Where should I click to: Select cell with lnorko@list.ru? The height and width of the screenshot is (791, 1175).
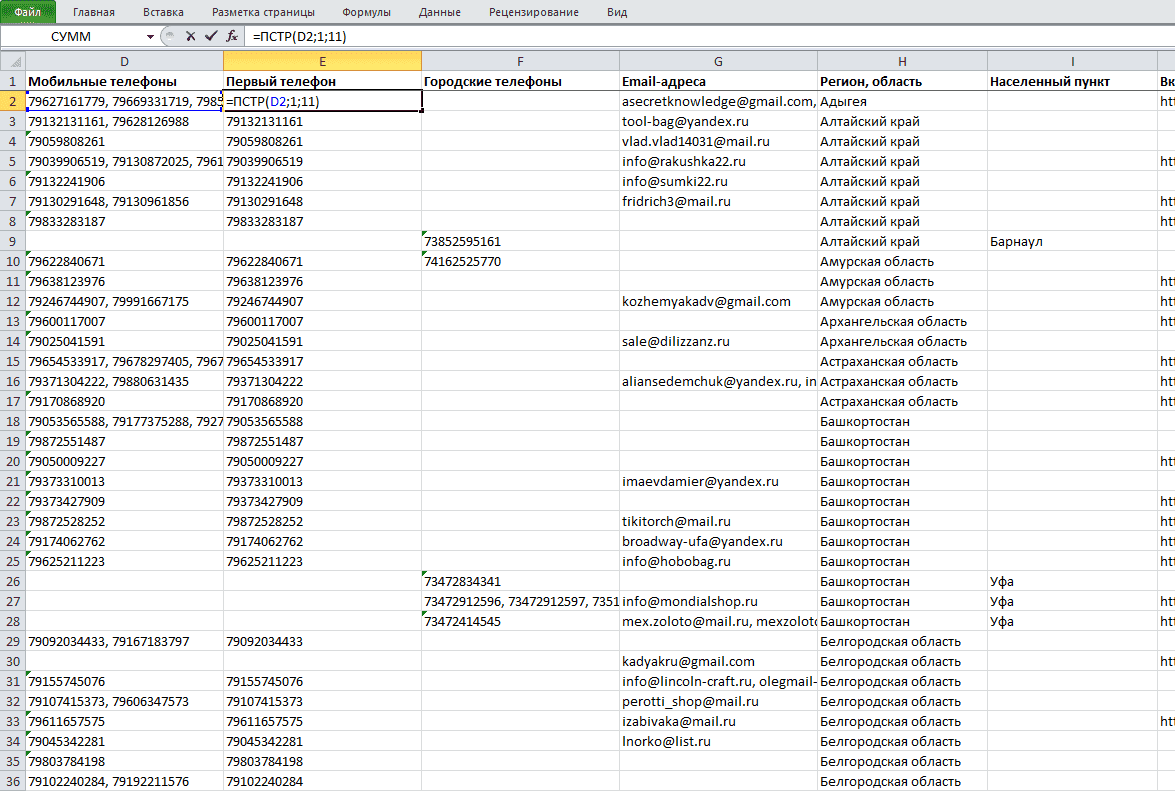(x=718, y=742)
